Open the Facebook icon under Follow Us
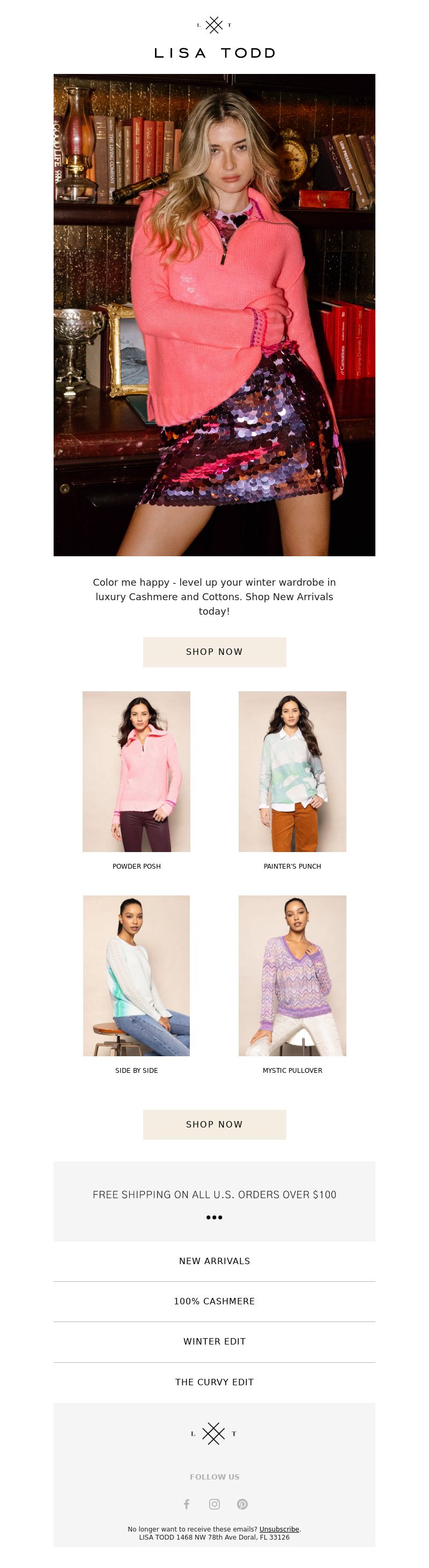The width and height of the screenshot is (429, 1568). (187, 1504)
